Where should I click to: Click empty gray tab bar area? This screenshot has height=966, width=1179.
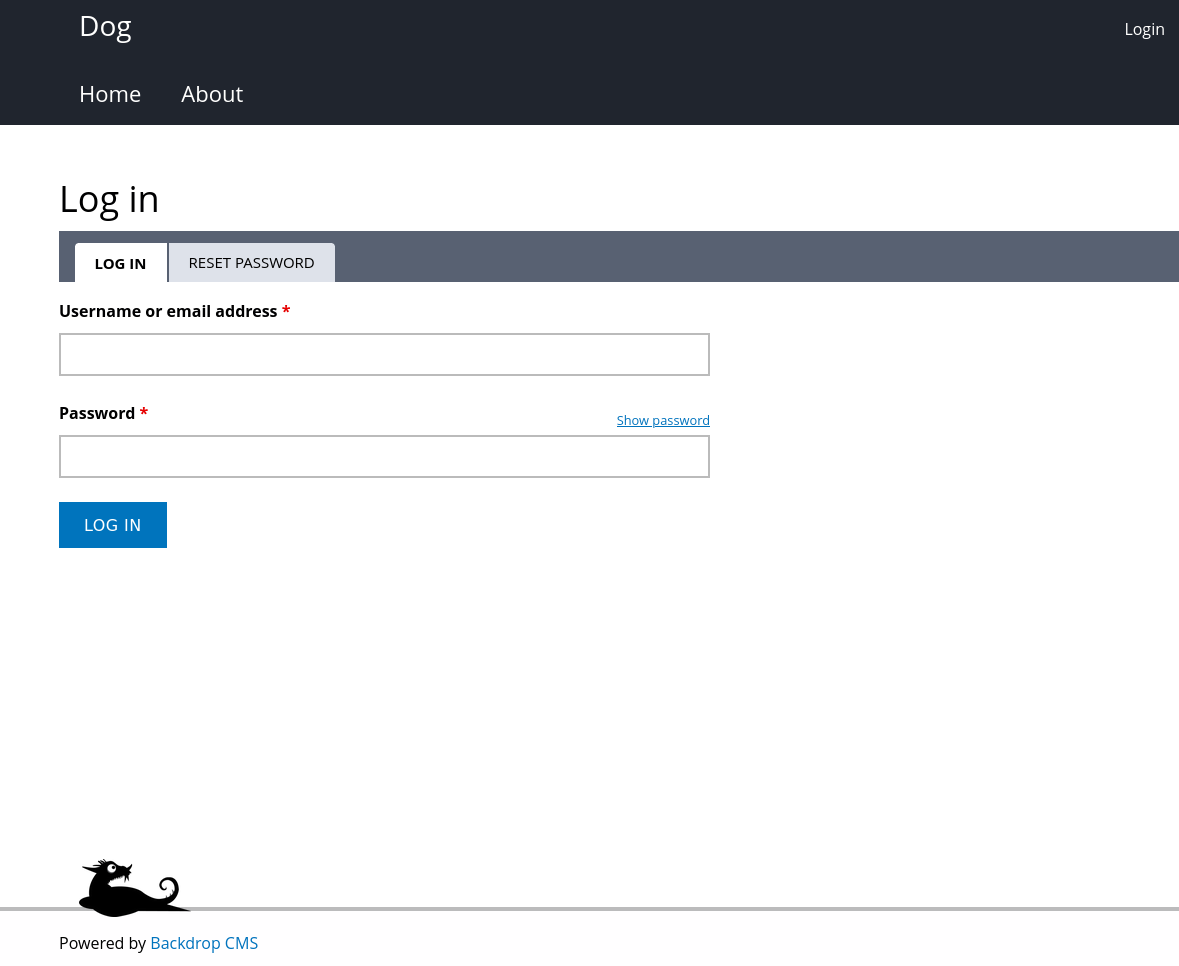pos(750,257)
